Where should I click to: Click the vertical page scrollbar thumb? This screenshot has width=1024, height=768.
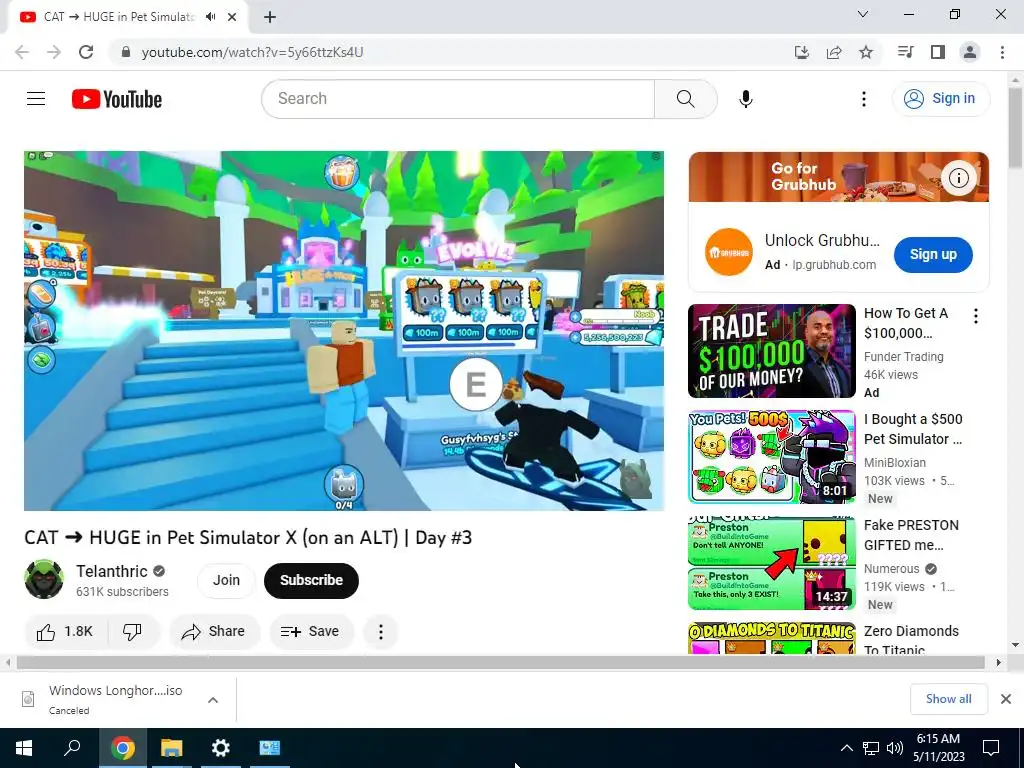coord(1016,127)
